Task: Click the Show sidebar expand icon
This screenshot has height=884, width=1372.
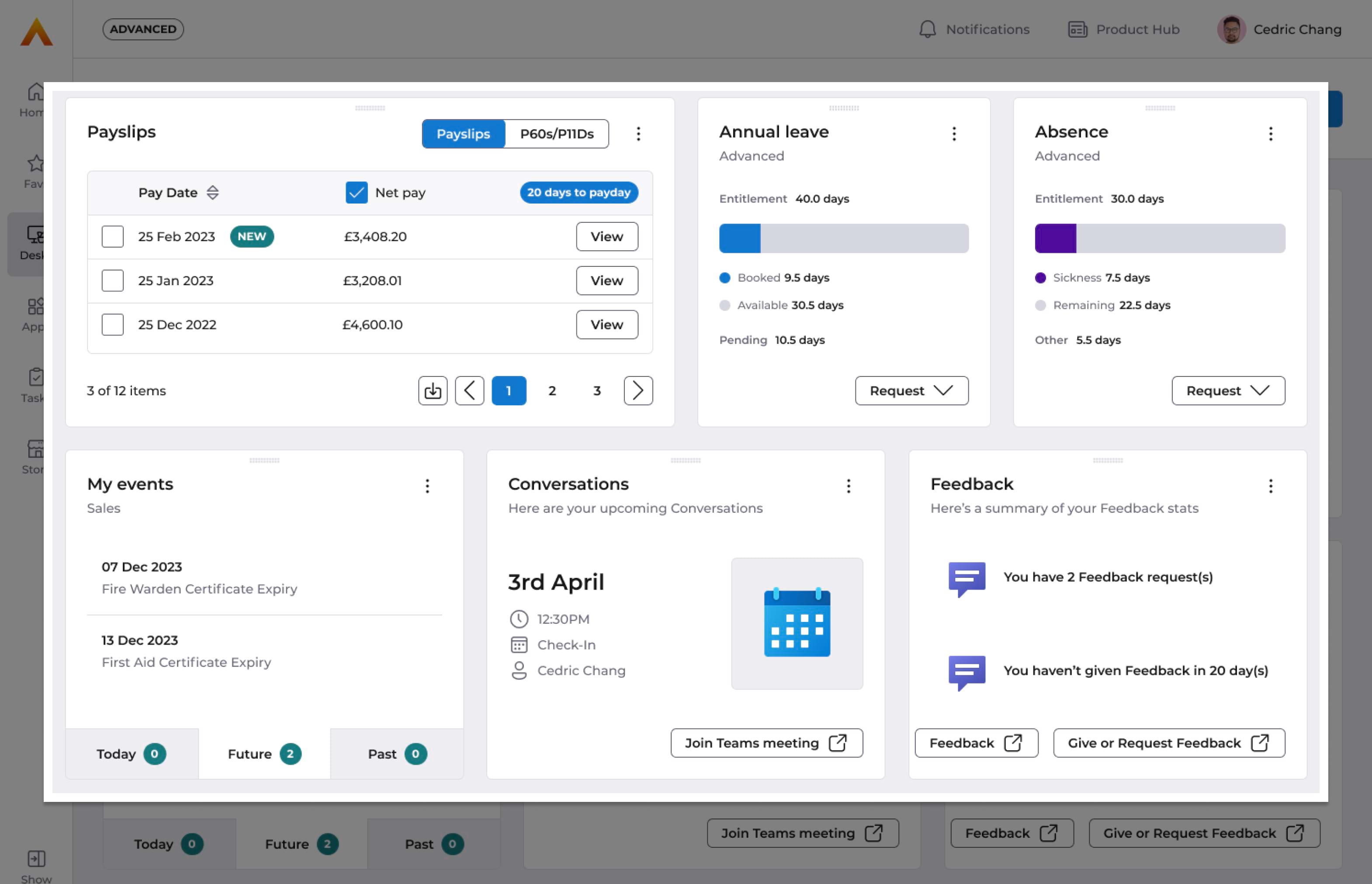Action: tap(36, 858)
